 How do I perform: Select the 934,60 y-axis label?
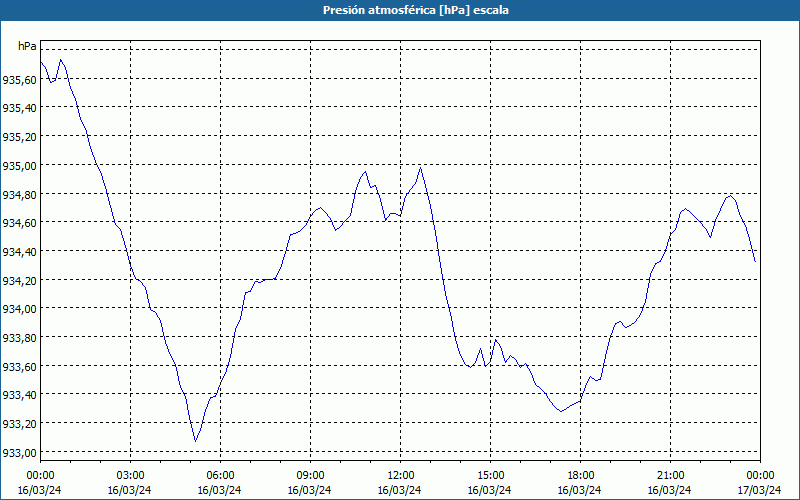tap(20, 223)
